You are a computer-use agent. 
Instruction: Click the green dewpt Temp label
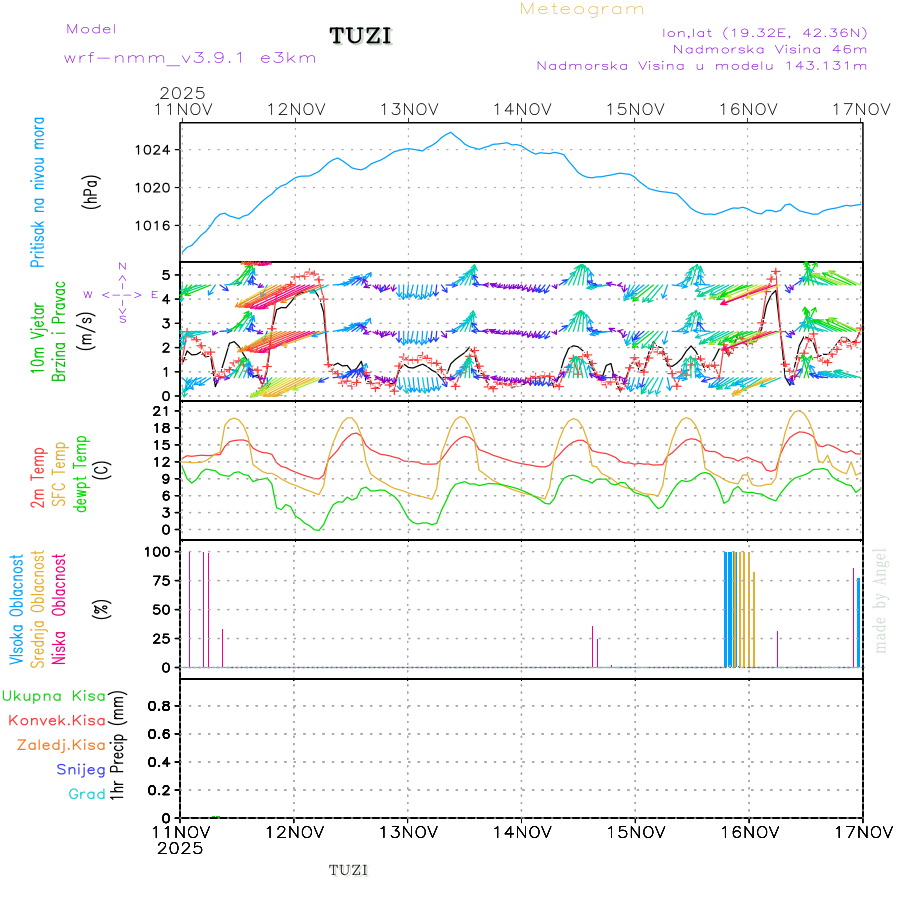[x=82, y=472]
